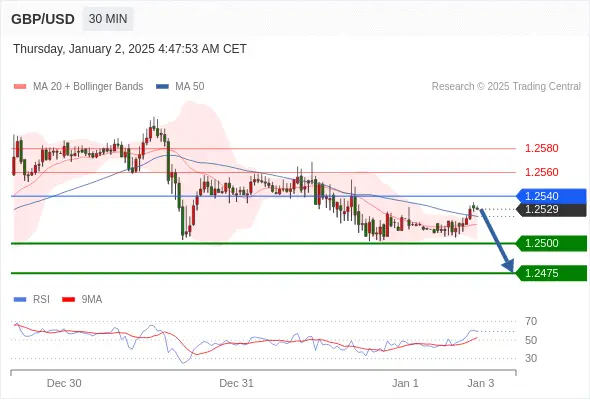Click the MA 20 + Bollinger Bands label
This screenshot has width=590, height=400.
tap(88, 87)
